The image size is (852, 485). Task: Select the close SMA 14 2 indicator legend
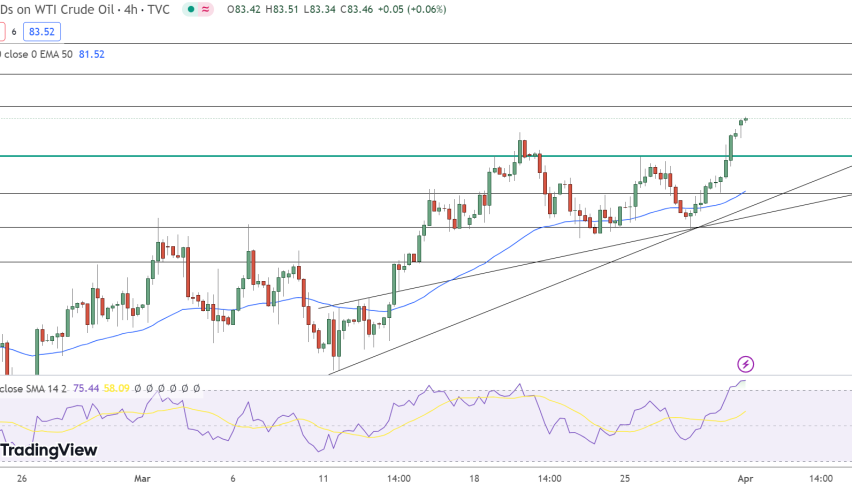[33, 388]
